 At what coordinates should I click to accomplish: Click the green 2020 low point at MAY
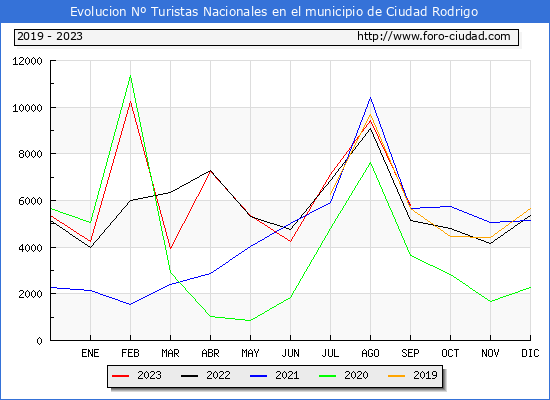(250, 320)
